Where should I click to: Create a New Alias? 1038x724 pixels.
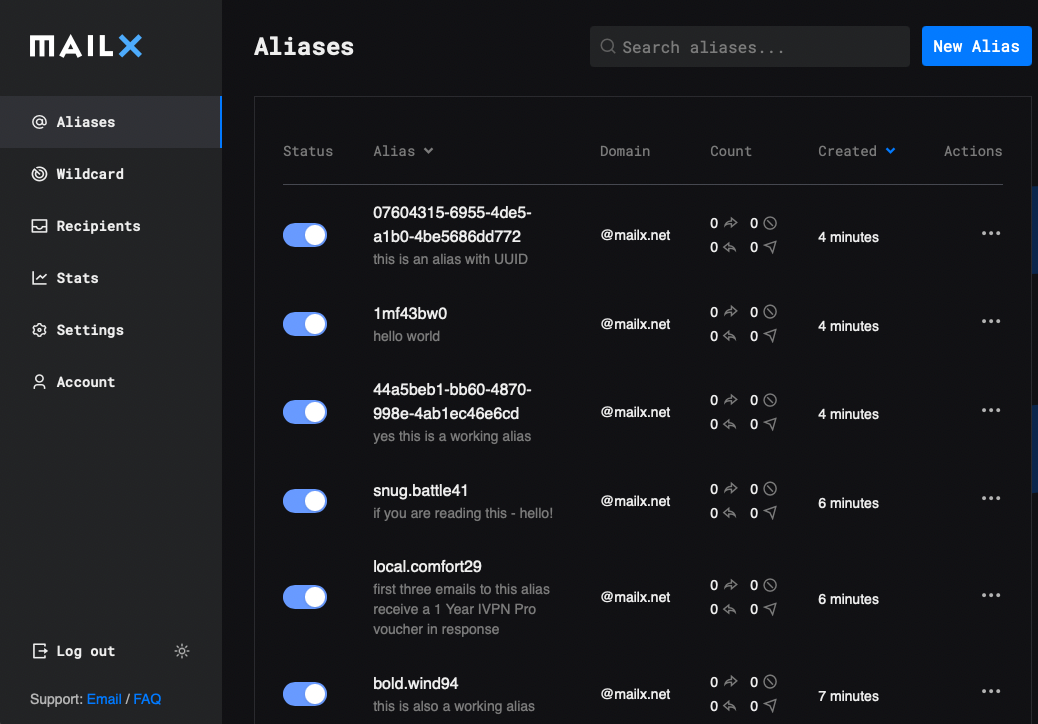point(976,46)
